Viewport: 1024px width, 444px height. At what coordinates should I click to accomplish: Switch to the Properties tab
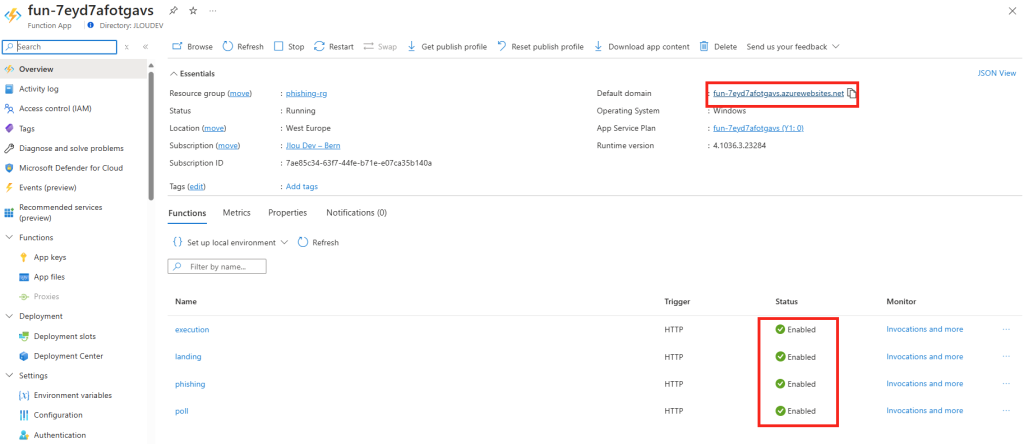pyautogui.click(x=288, y=213)
